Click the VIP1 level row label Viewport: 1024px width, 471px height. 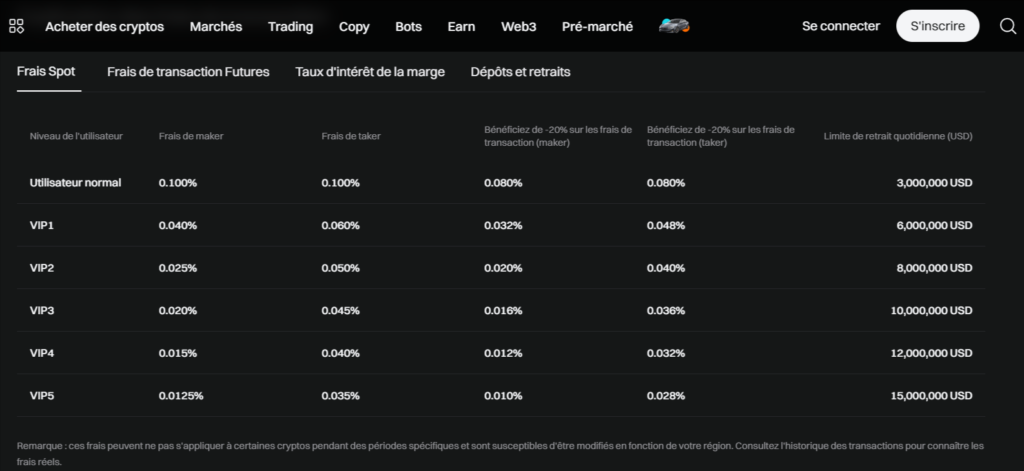coord(42,226)
